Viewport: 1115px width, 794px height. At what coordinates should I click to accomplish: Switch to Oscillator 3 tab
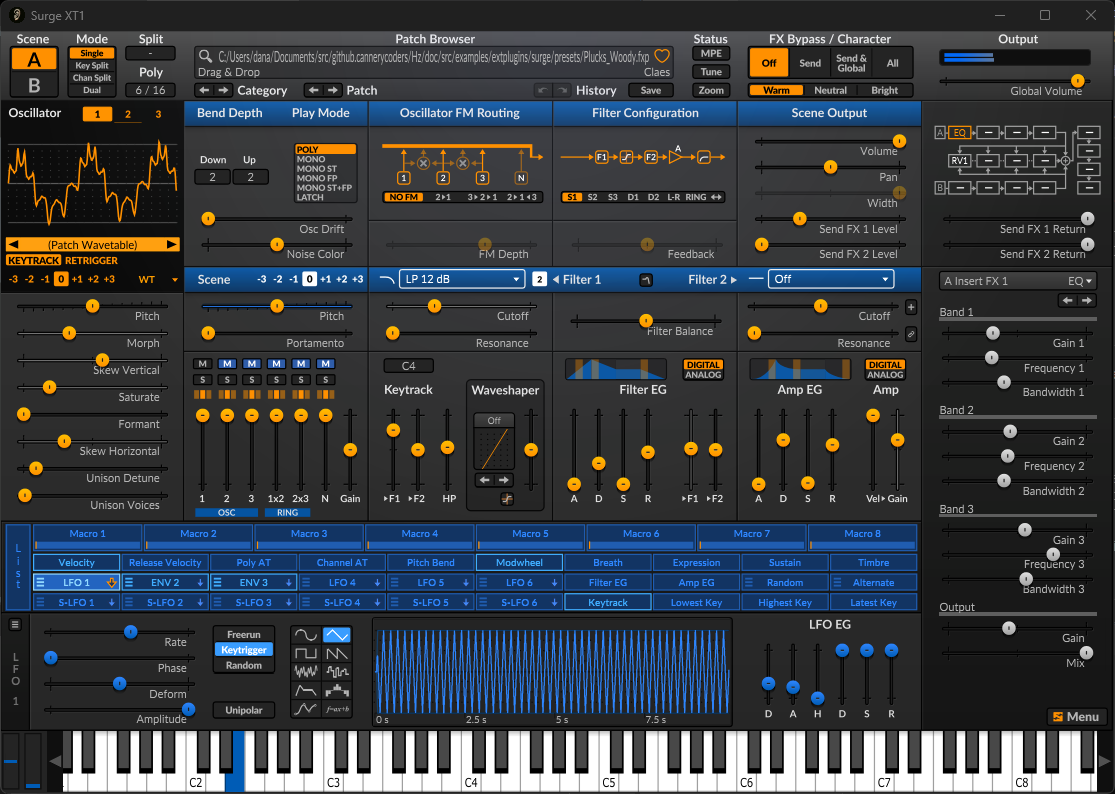[x=158, y=114]
